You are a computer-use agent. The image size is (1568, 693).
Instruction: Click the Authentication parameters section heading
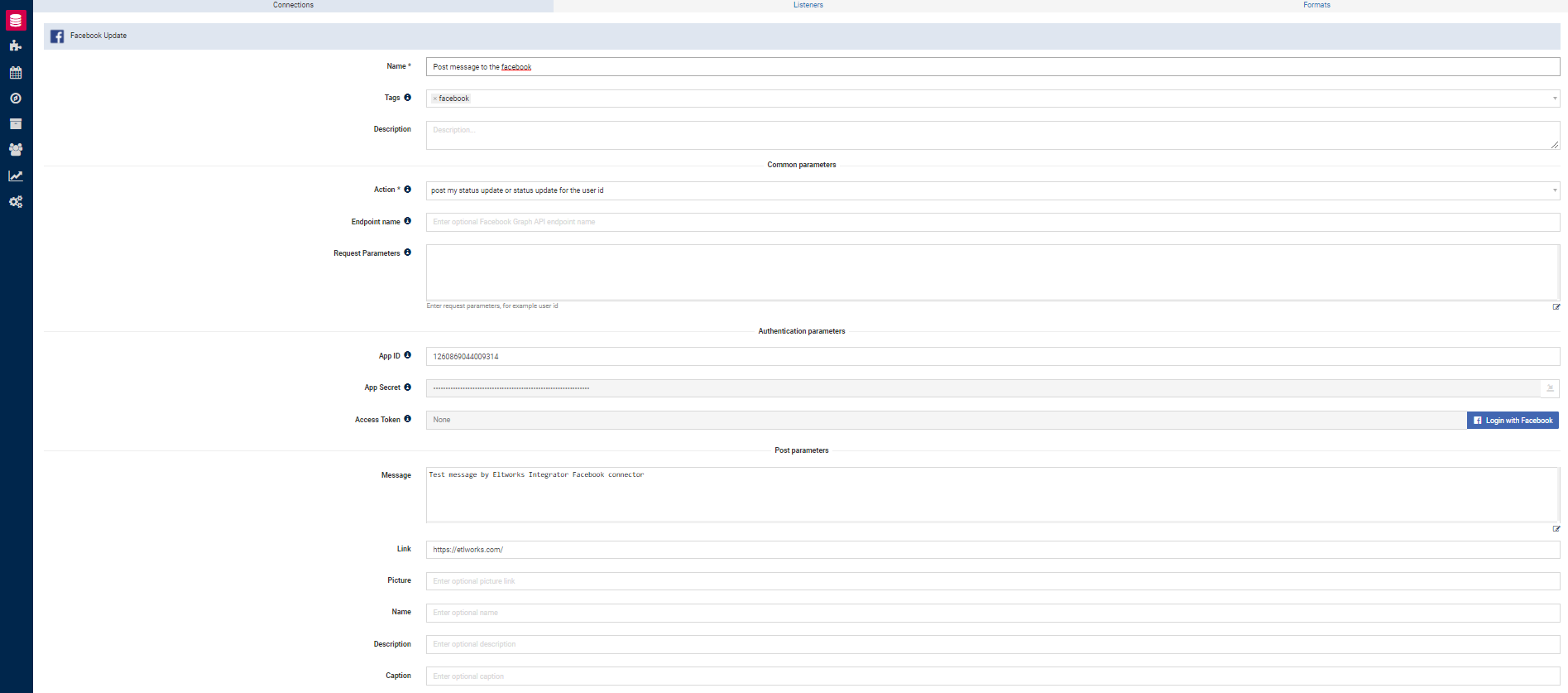click(802, 331)
